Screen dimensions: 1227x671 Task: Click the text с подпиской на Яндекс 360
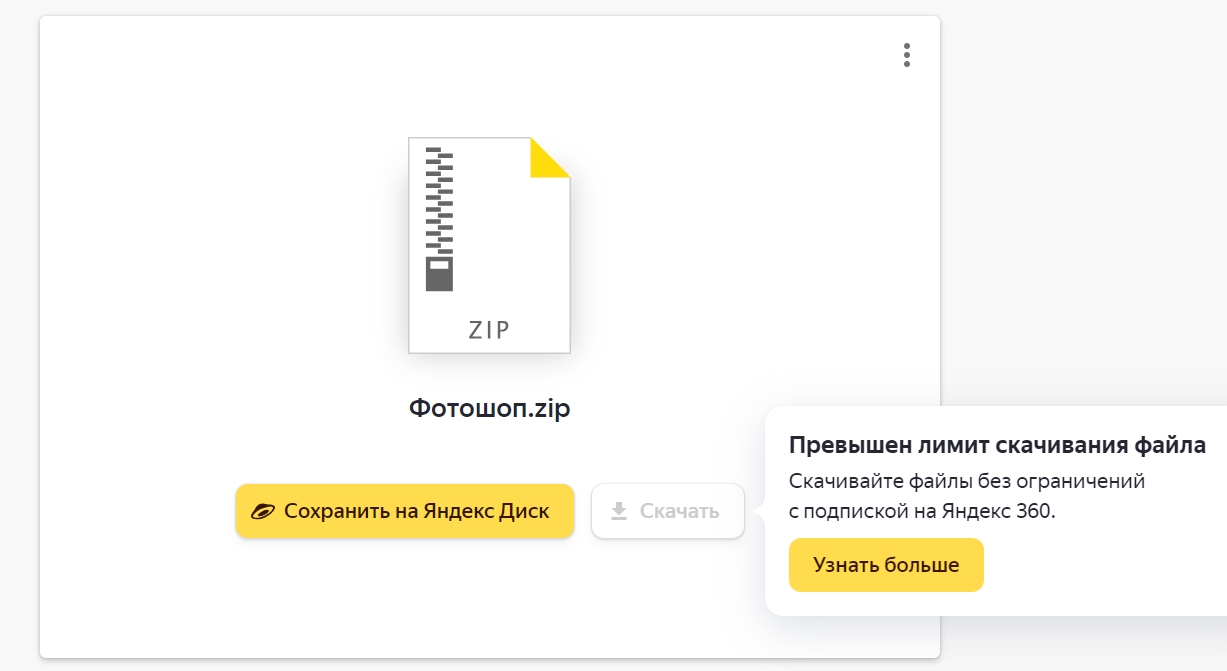point(921,511)
